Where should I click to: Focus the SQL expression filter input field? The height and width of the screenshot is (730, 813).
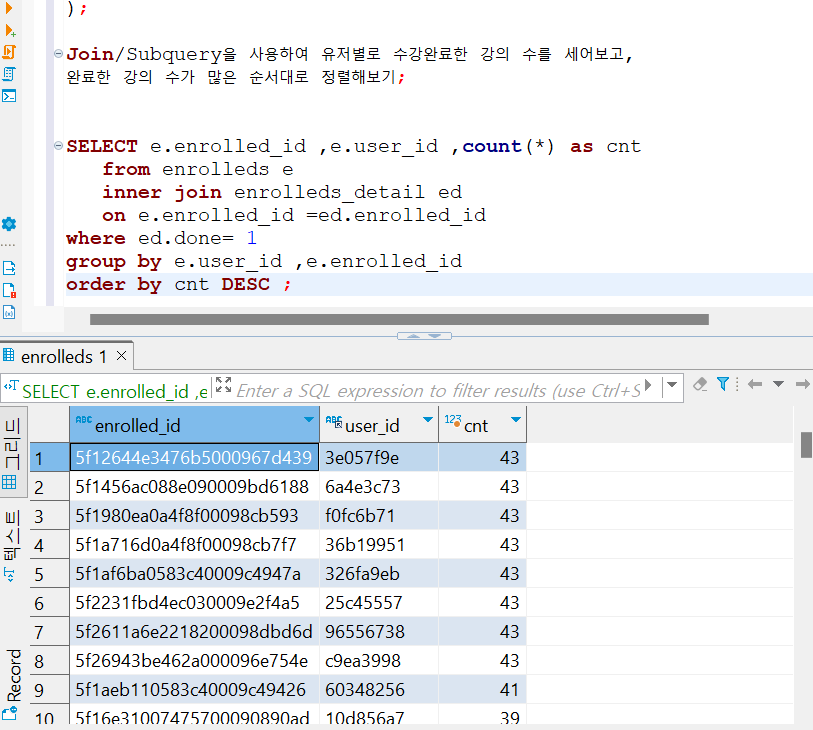pos(438,390)
